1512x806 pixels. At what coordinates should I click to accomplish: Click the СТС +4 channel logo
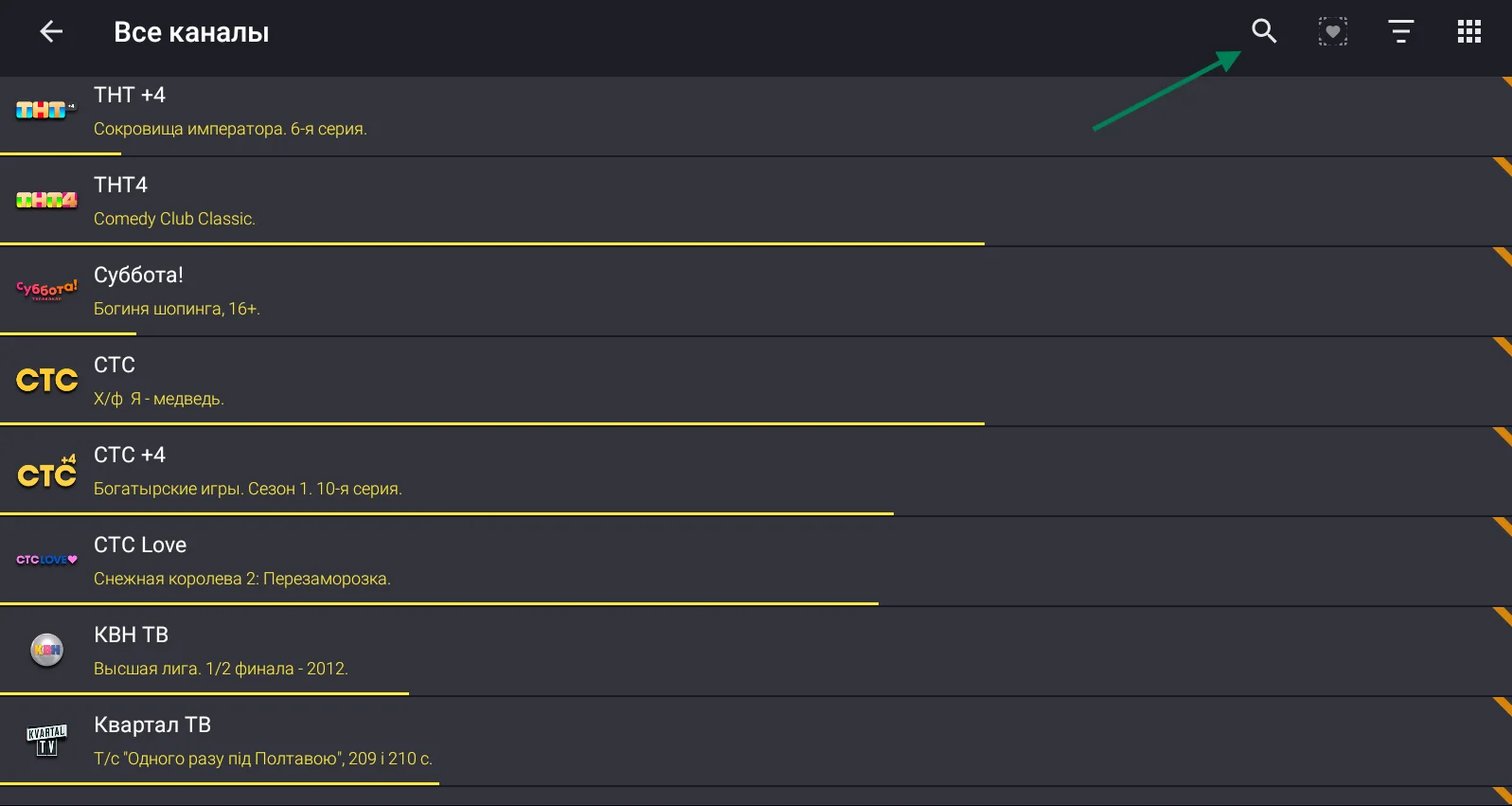pyautogui.click(x=46, y=471)
